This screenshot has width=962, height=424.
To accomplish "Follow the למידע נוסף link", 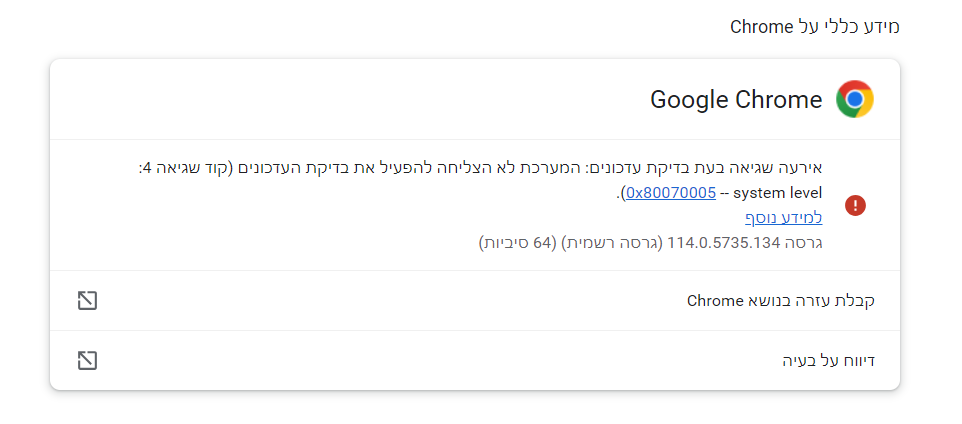I will coord(783,218).
